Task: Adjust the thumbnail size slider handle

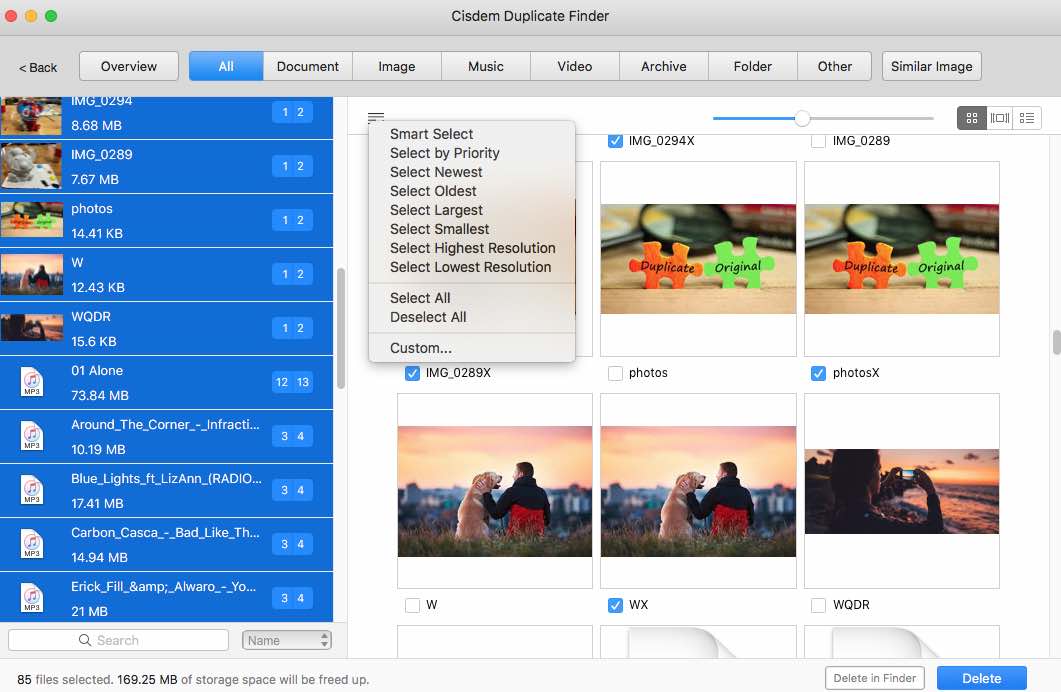Action: [802, 118]
